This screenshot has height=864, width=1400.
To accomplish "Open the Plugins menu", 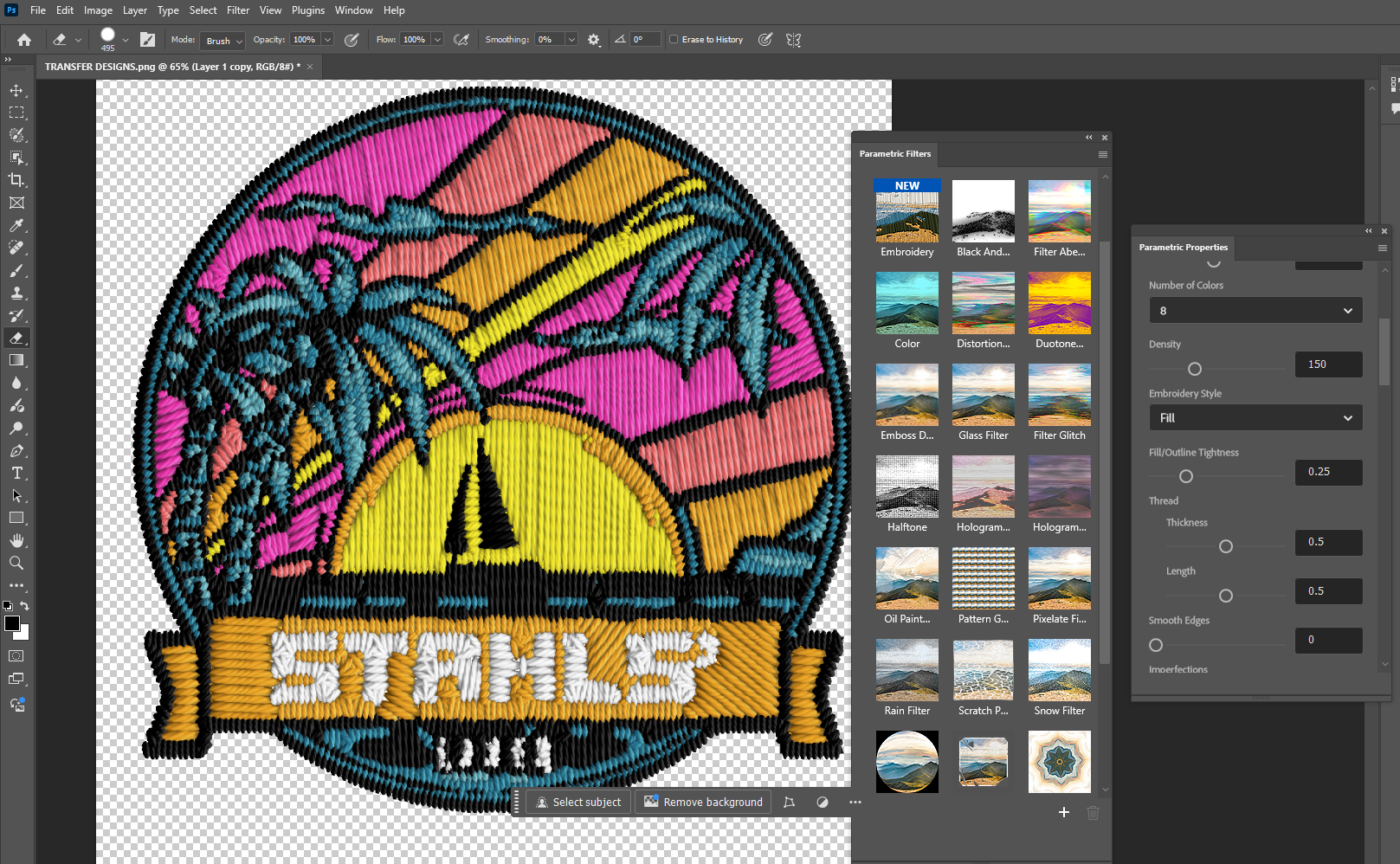I will (x=308, y=10).
